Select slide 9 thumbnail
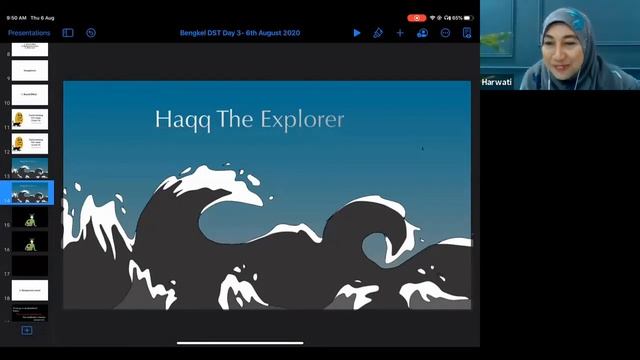 (30, 70)
